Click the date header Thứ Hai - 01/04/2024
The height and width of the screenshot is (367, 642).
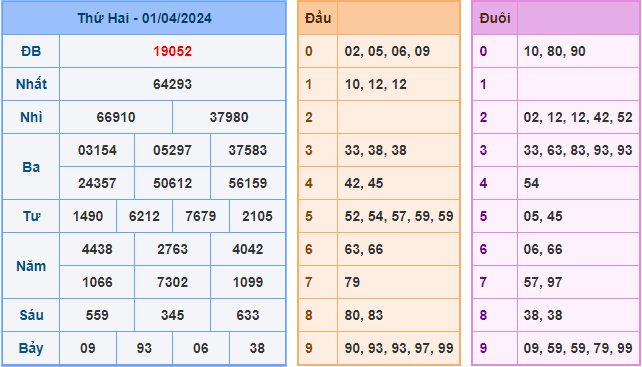(145, 18)
